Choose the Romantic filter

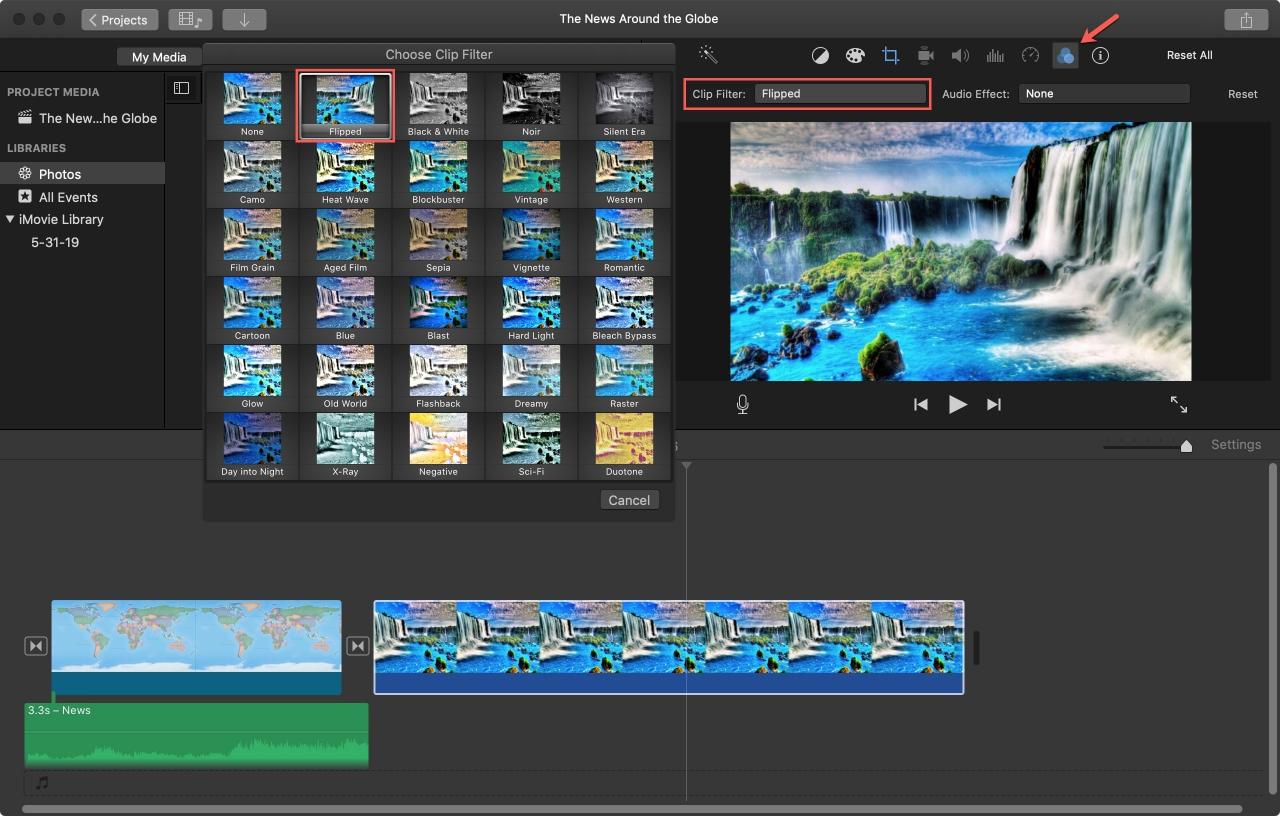624,241
